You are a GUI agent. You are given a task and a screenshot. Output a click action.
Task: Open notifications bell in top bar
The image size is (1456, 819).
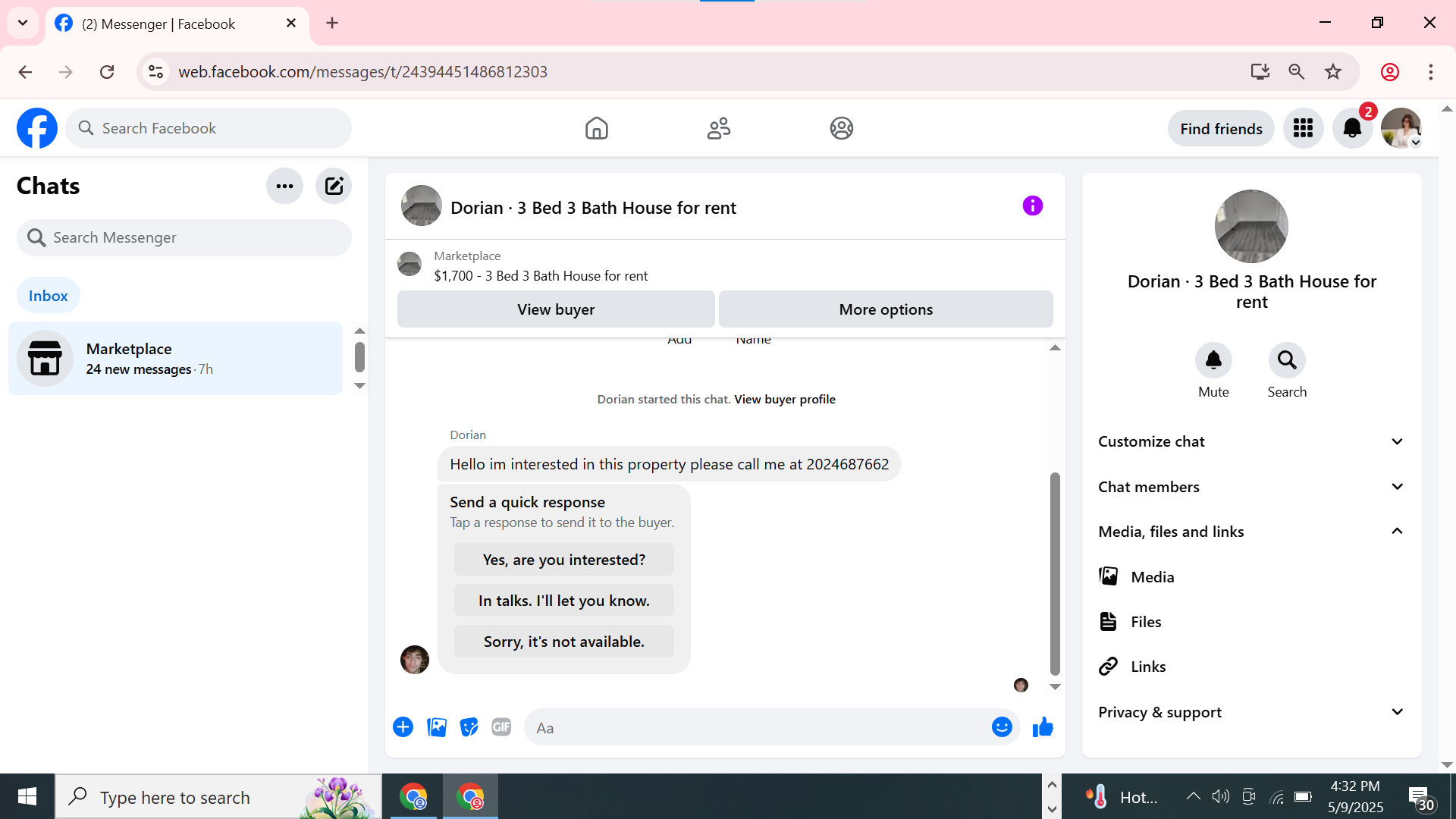click(x=1352, y=128)
